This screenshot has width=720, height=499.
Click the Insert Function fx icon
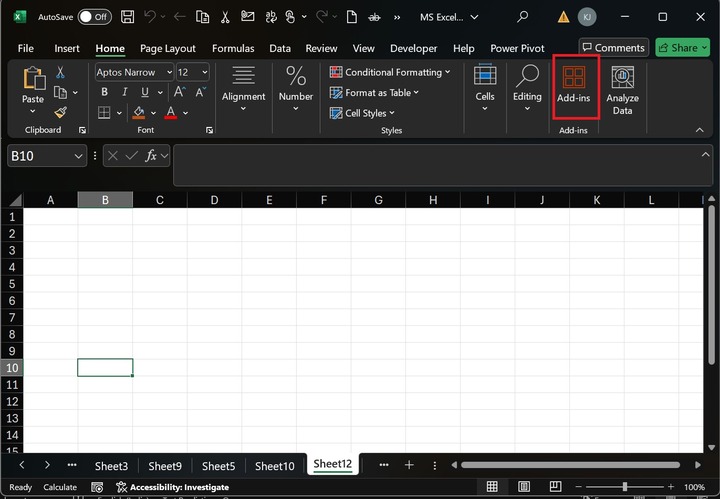click(152, 156)
